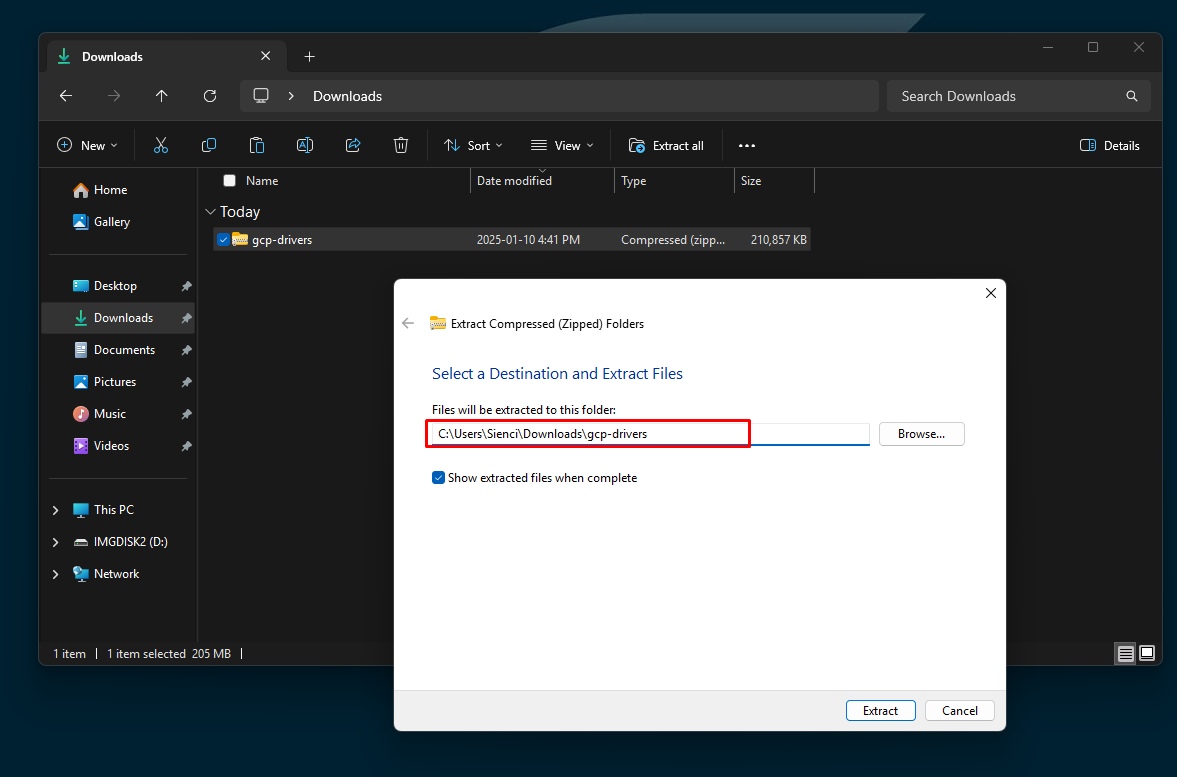Open sharing with the Share icon

(x=353, y=145)
